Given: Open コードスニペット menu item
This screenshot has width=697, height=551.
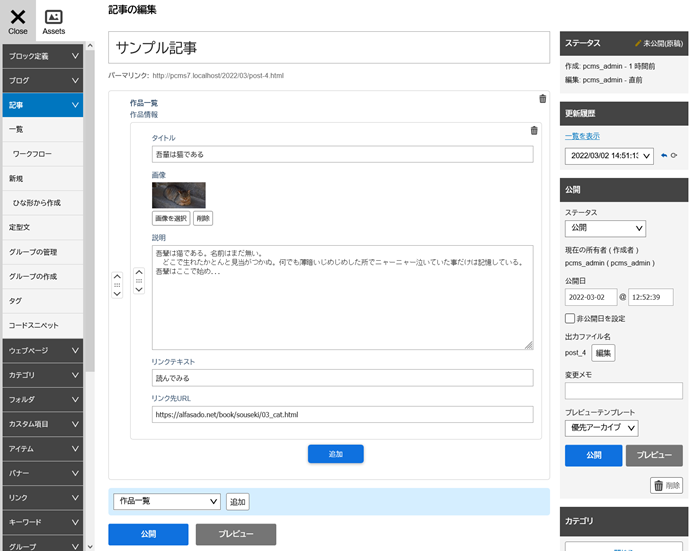Looking at the screenshot, I should [x=43, y=325].
